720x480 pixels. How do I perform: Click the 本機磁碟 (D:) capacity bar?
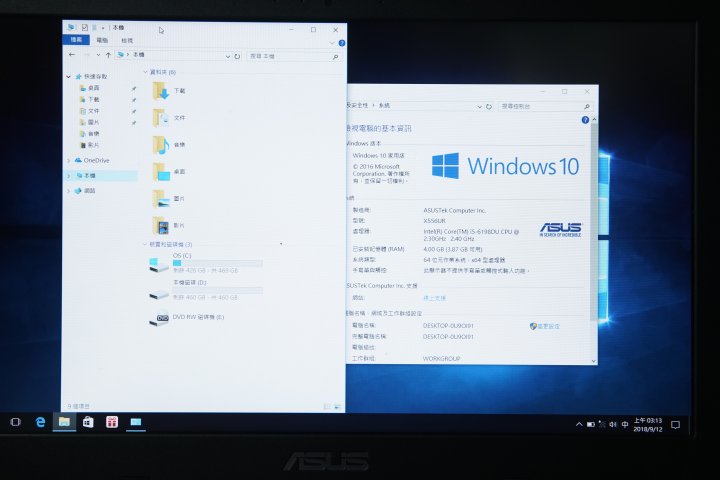point(217,290)
